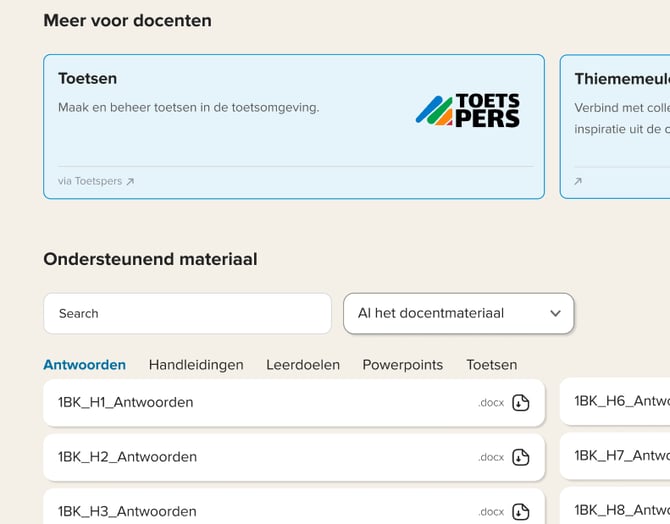The height and width of the screenshot is (524, 670).
Task: Open the Powerpoints tab
Action: tap(403, 365)
